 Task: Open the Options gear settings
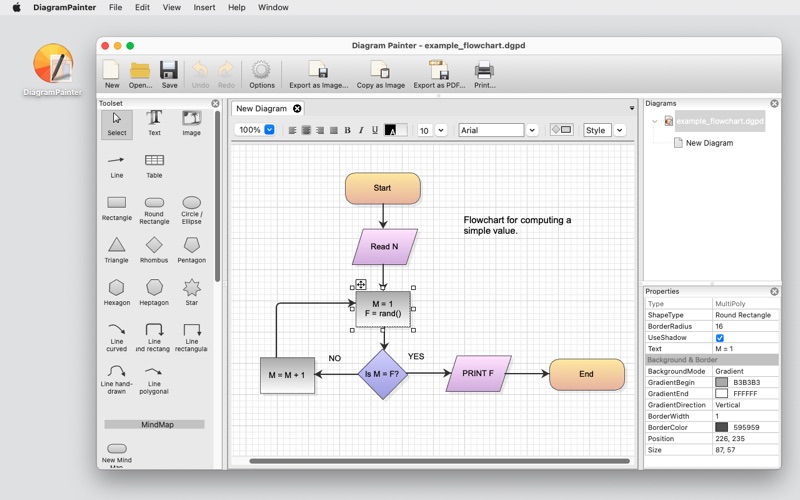262,74
